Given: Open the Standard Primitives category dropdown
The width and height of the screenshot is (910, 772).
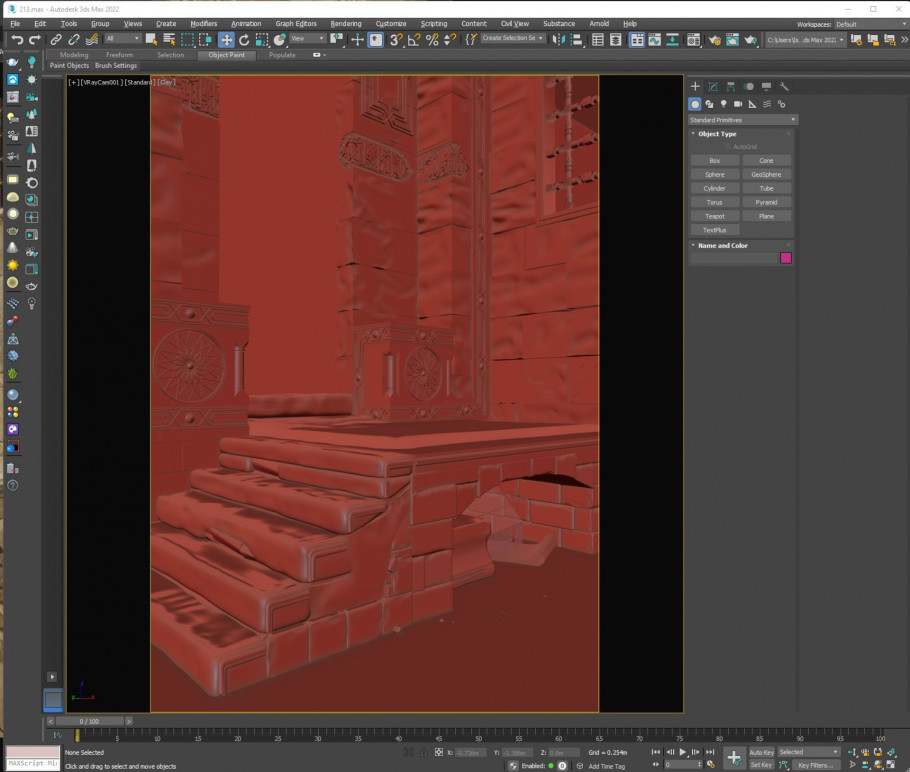Looking at the screenshot, I should [x=743, y=120].
